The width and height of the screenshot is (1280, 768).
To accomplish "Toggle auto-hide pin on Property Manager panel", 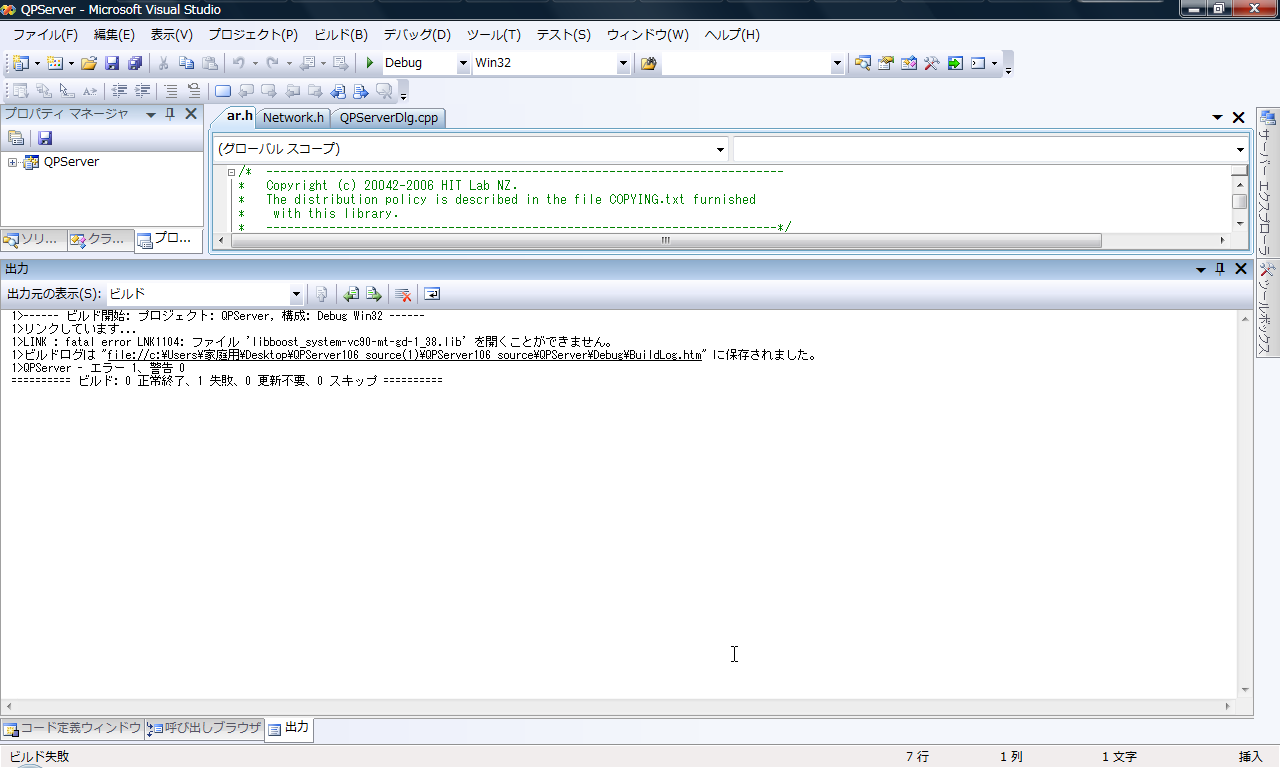I will pyautogui.click(x=170, y=114).
